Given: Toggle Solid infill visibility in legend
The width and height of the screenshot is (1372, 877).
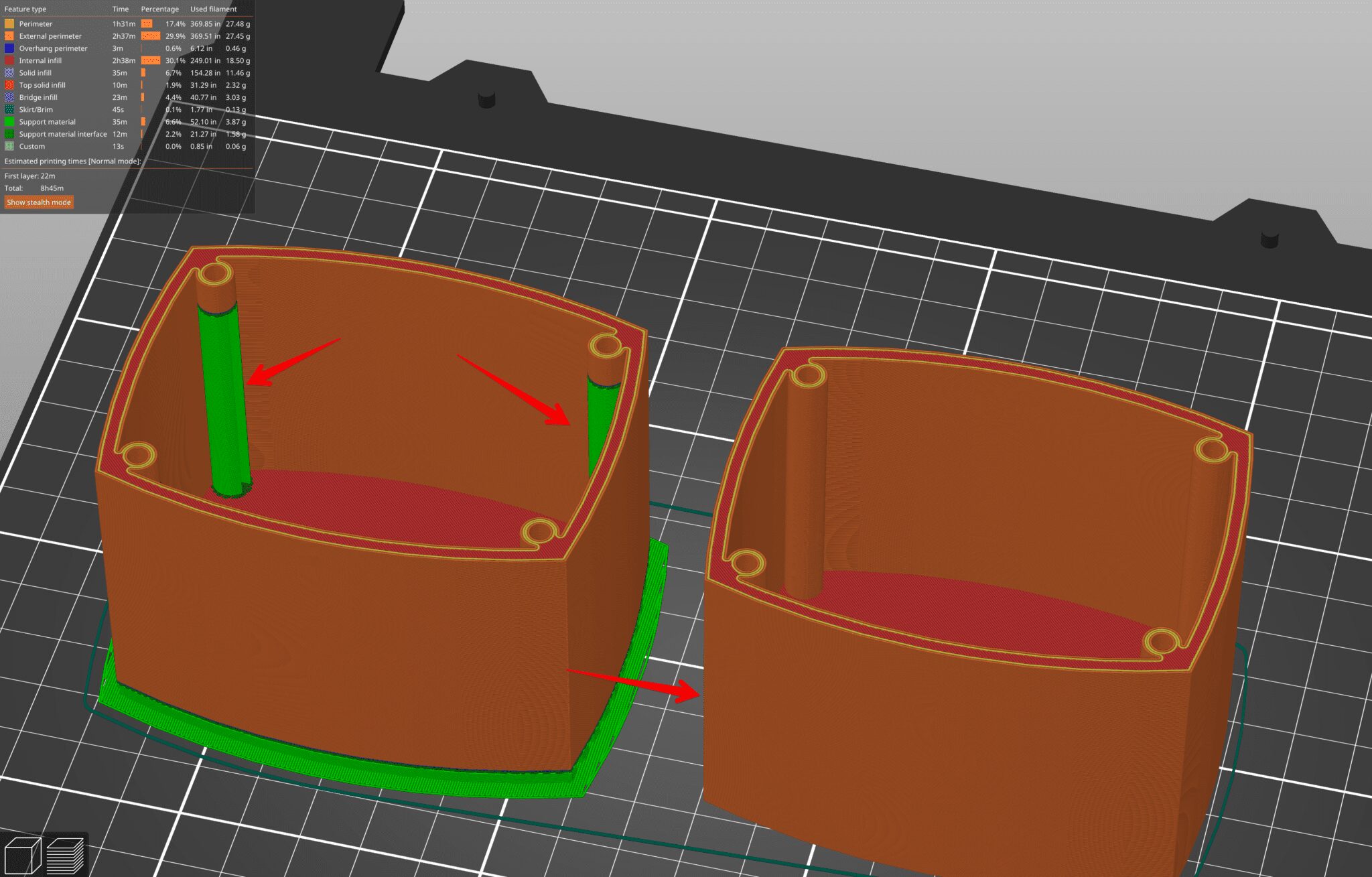Looking at the screenshot, I should [127, 73].
